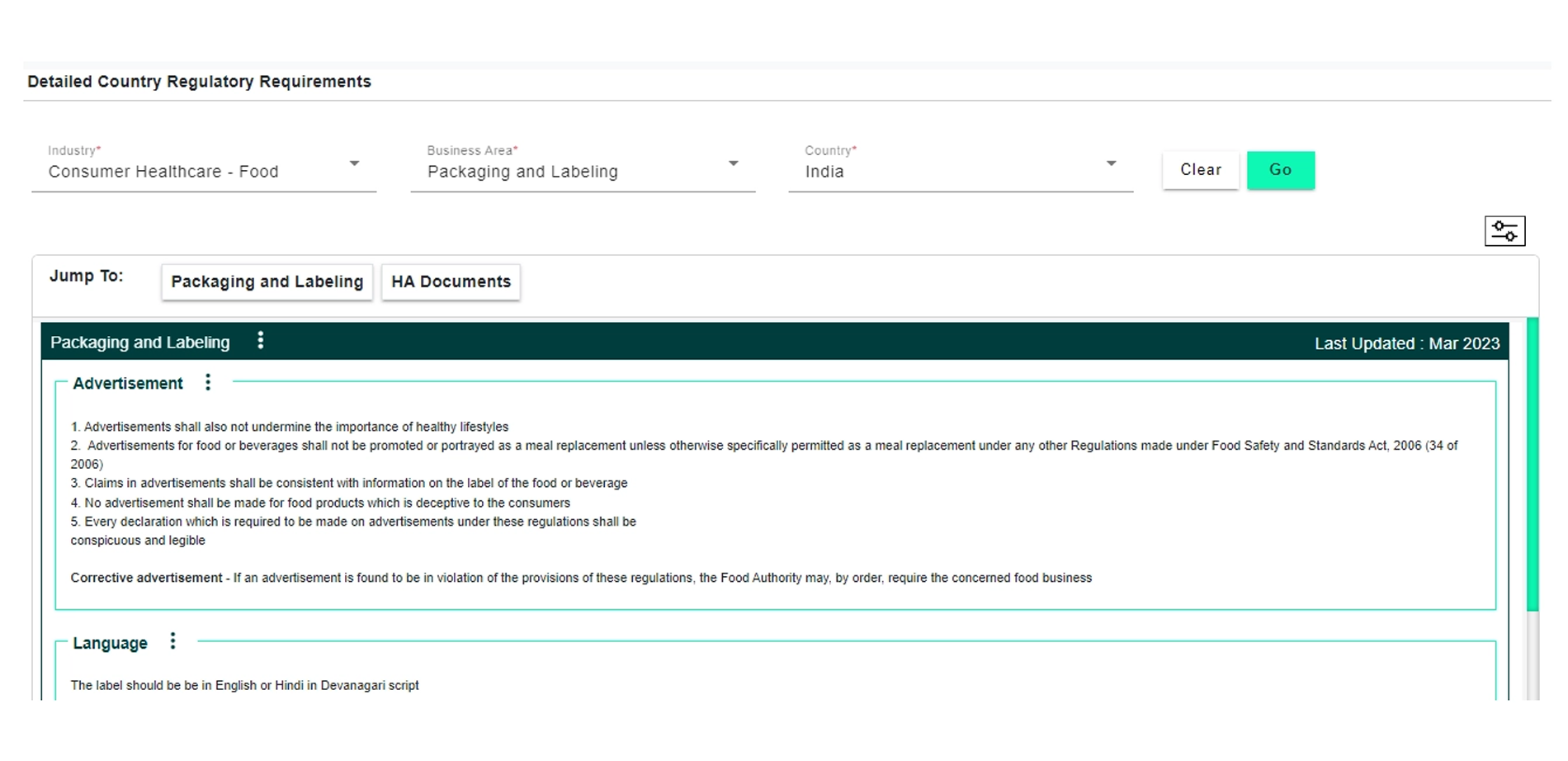Jump to Packaging and Labeling section
The width and height of the screenshot is (1568, 761).
267,282
